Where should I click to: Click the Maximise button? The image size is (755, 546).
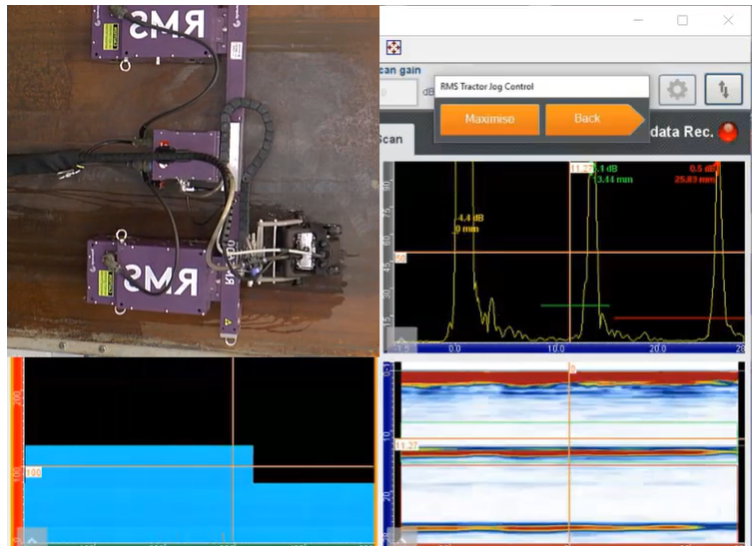pyautogui.click(x=489, y=119)
